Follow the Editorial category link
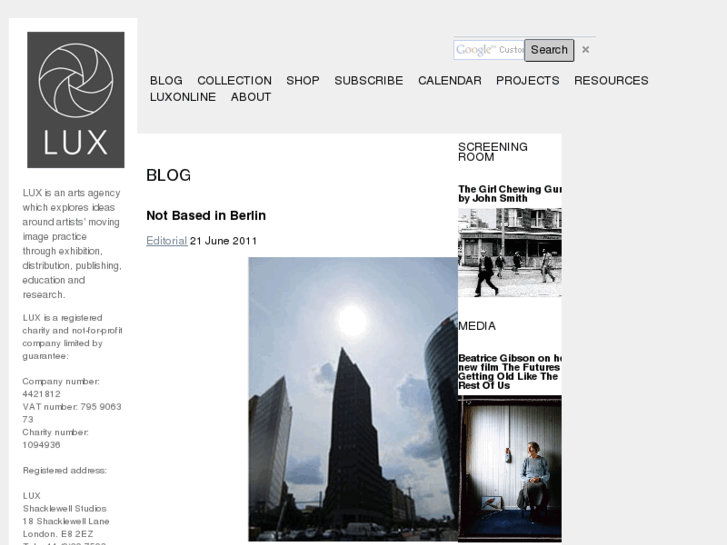Screen dimensions: 727x545 166,241
